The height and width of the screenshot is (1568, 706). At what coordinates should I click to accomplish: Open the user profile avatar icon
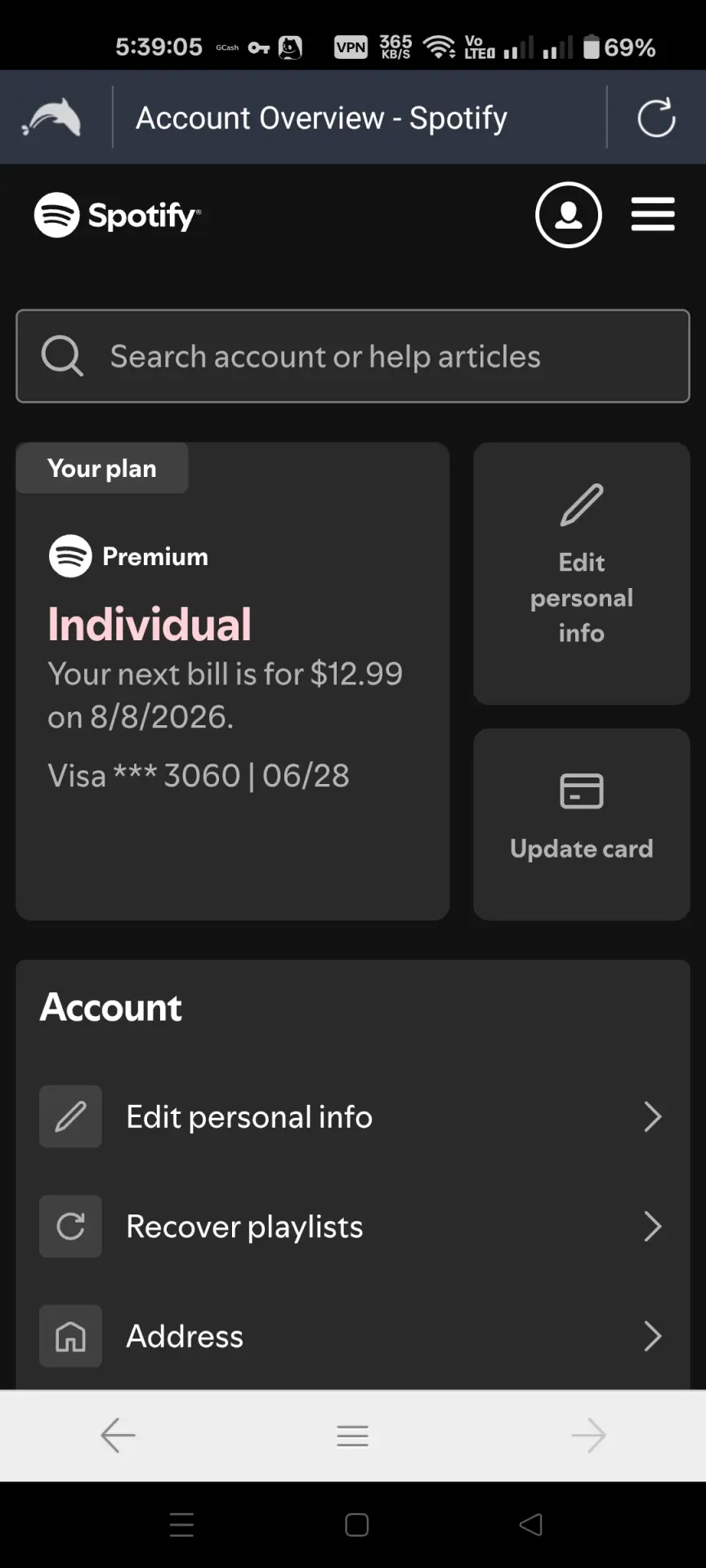point(569,215)
